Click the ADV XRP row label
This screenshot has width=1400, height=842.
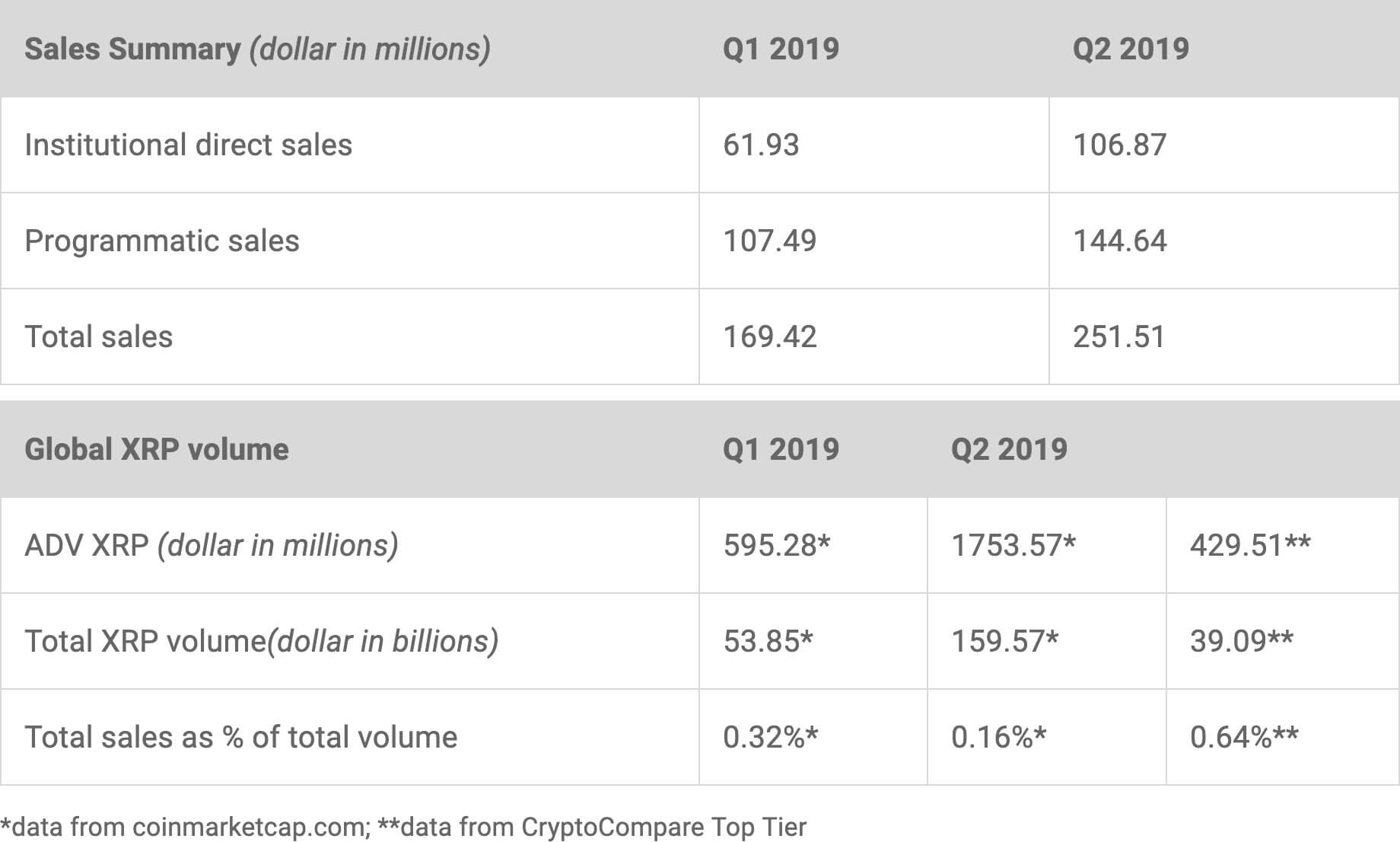pos(212,545)
